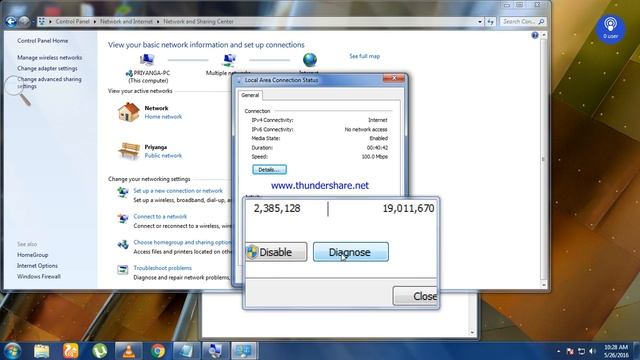Select the General tab in status dialog

(250, 95)
